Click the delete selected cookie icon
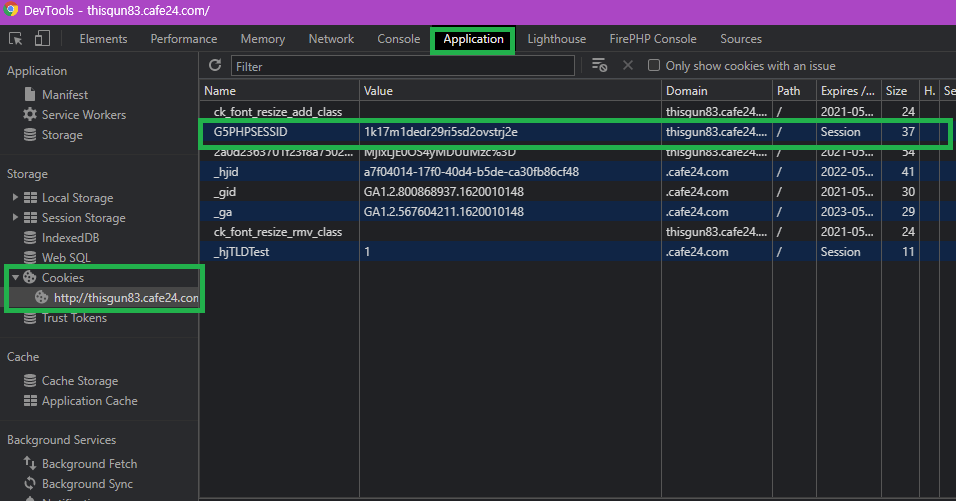This screenshot has width=956, height=501. [628, 65]
